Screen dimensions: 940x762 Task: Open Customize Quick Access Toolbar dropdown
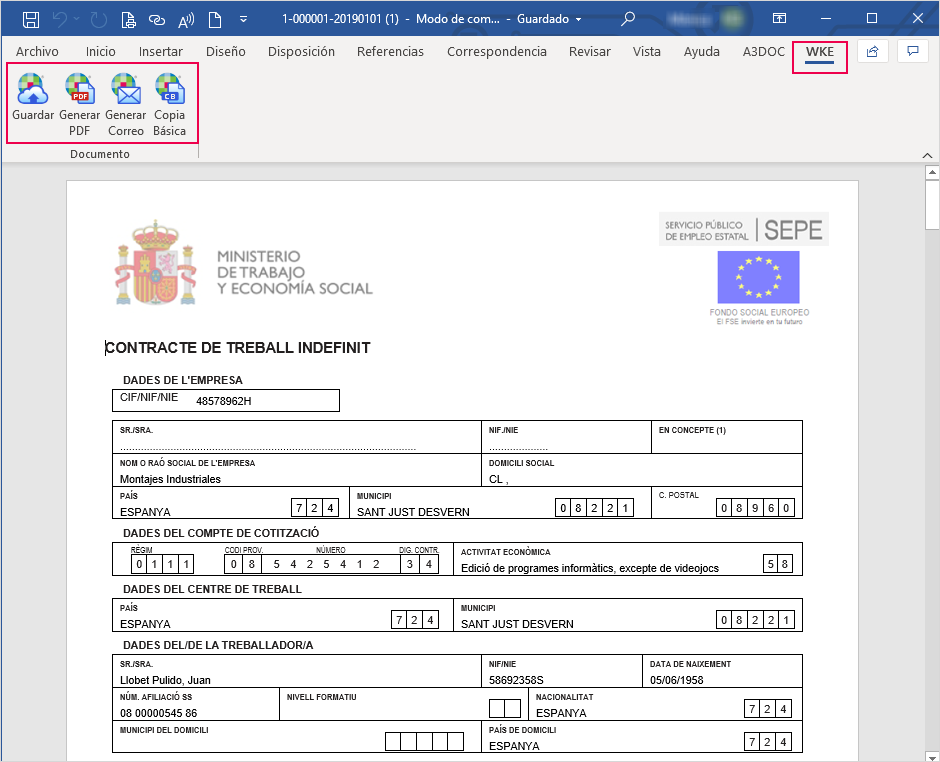(243, 19)
